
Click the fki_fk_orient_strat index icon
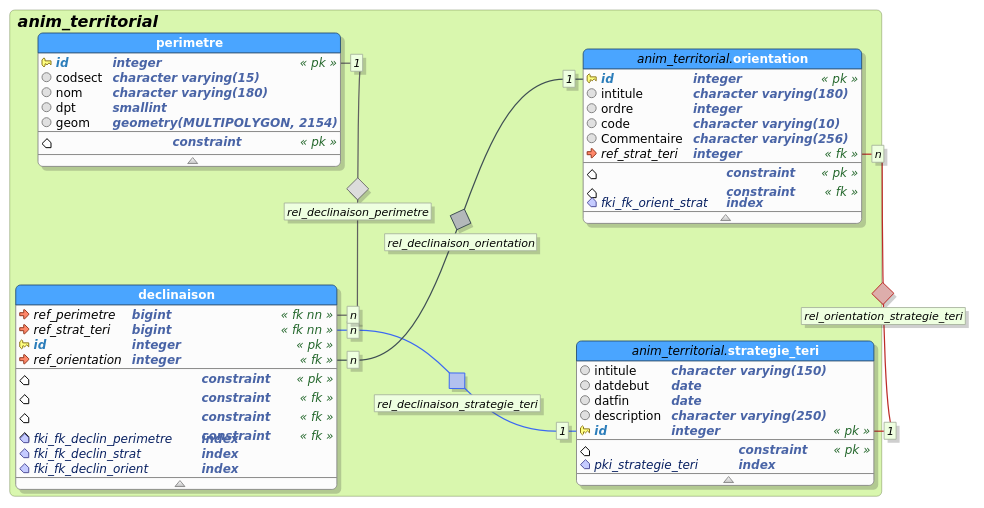pyautogui.click(x=592, y=203)
